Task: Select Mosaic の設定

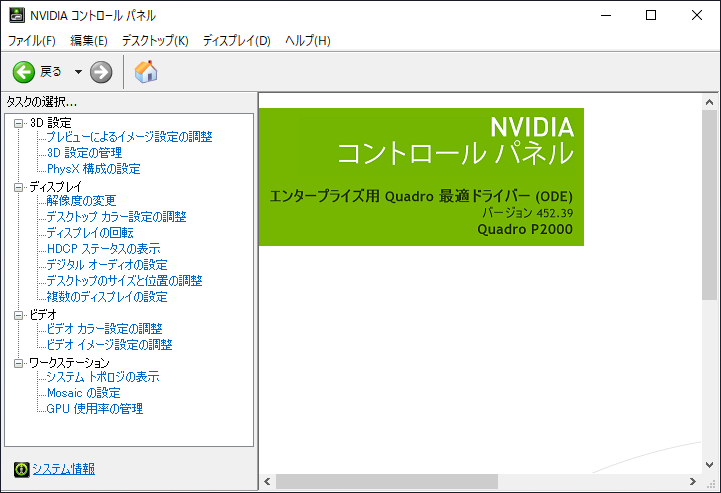Action: [83, 393]
